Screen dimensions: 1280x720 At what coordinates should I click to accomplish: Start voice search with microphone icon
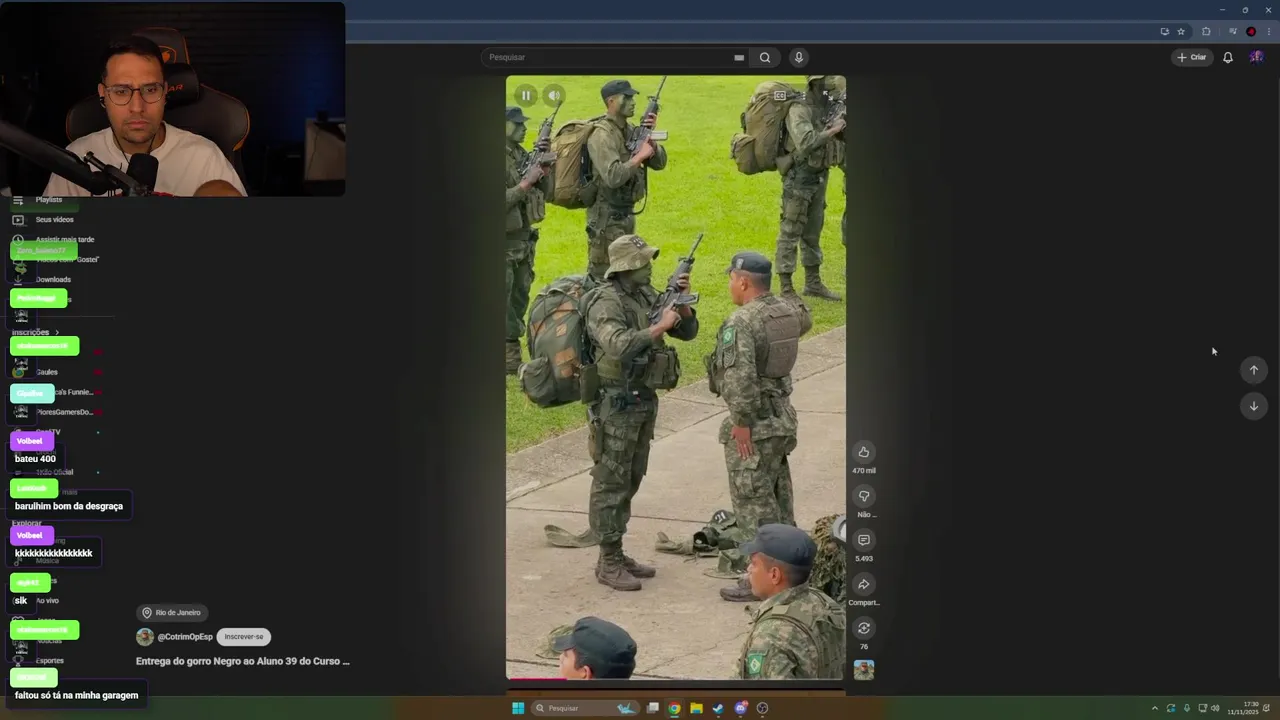798,57
